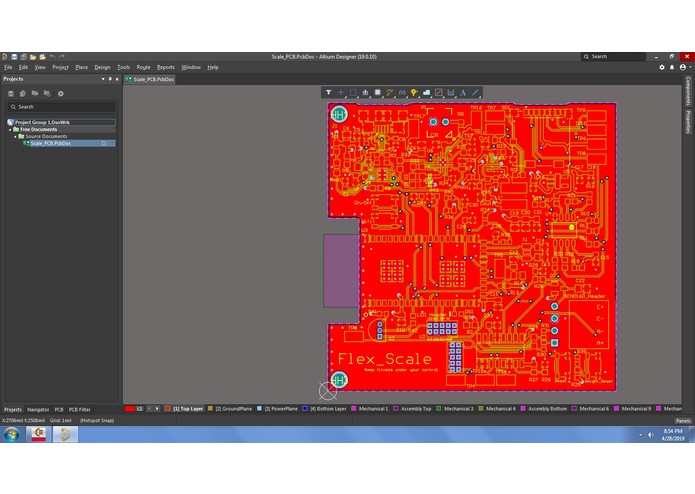Click the Save All icon in title bar
Image resolution: width=695 pixels, height=494 pixels.
(23, 57)
